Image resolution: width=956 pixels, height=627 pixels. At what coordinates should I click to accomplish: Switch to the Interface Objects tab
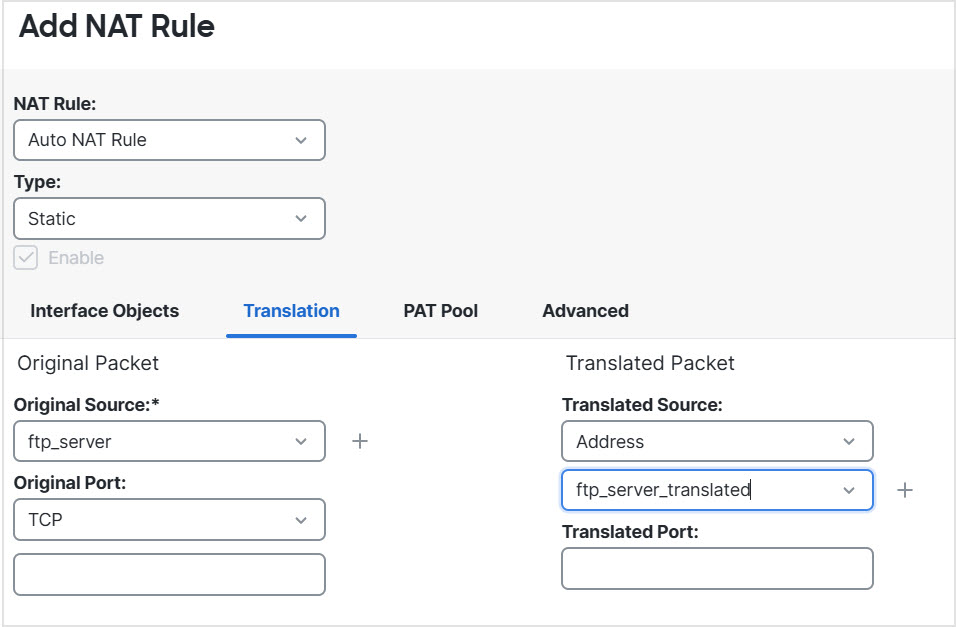point(105,311)
